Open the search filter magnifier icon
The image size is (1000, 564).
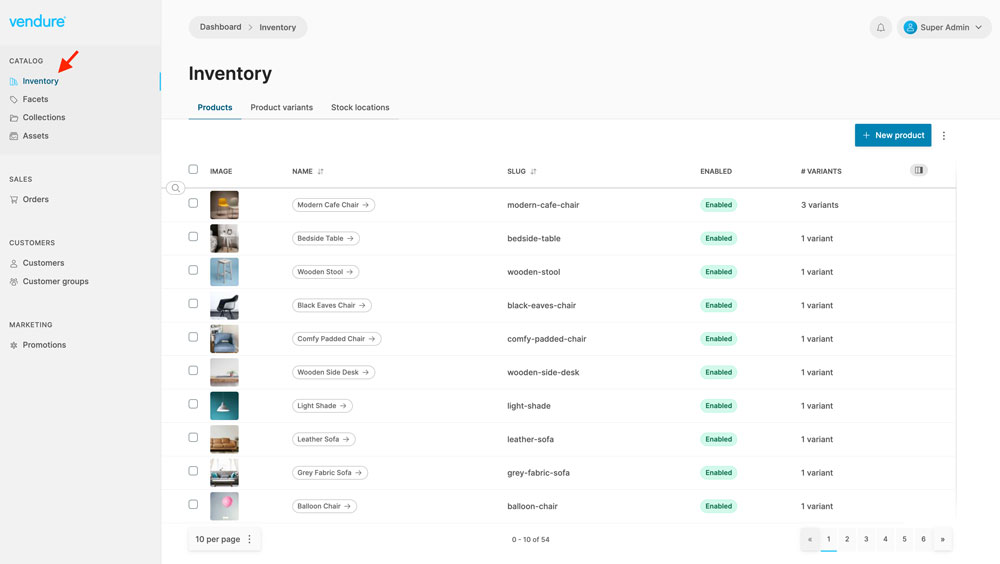175,188
